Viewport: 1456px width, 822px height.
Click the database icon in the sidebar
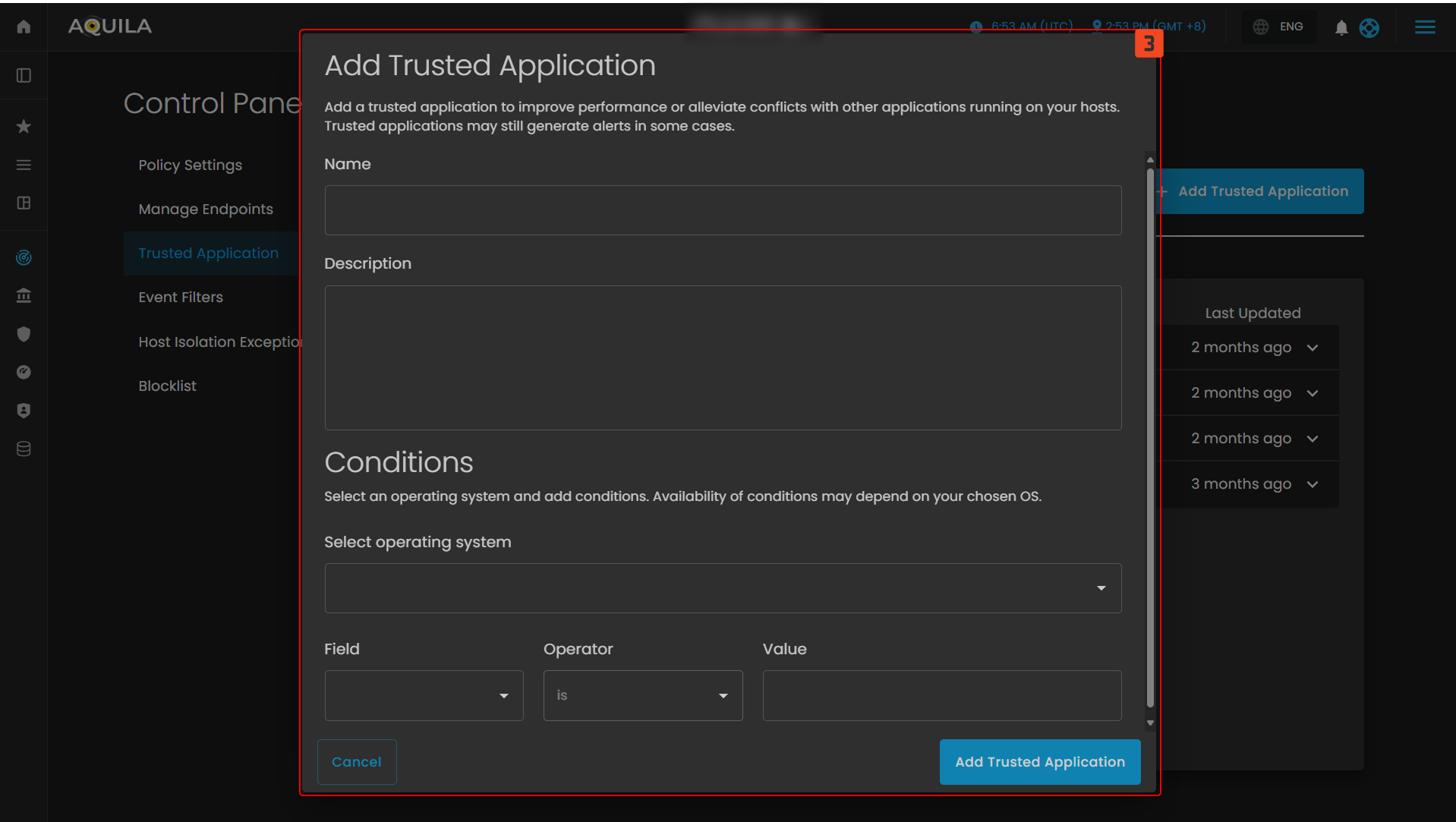pyautogui.click(x=24, y=449)
